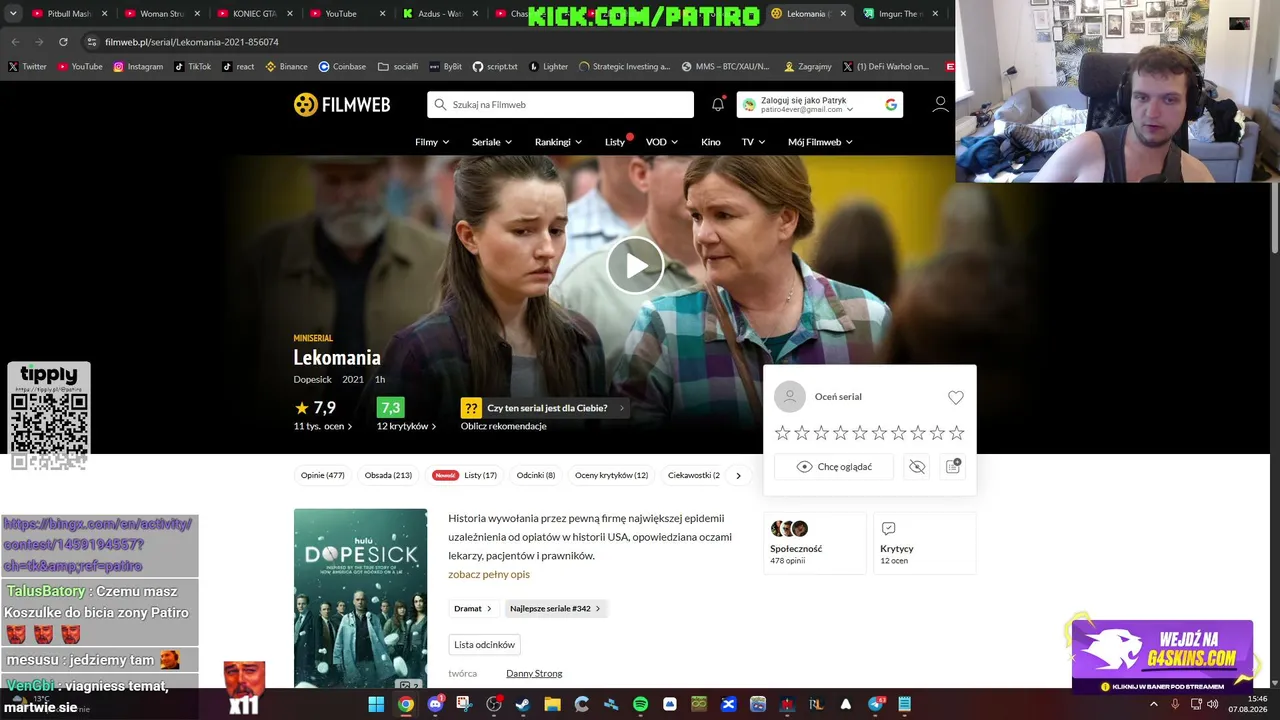Click the Dopesick poster thumbnail
The height and width of the screenshot is (720, 1280).
(360, 598)
